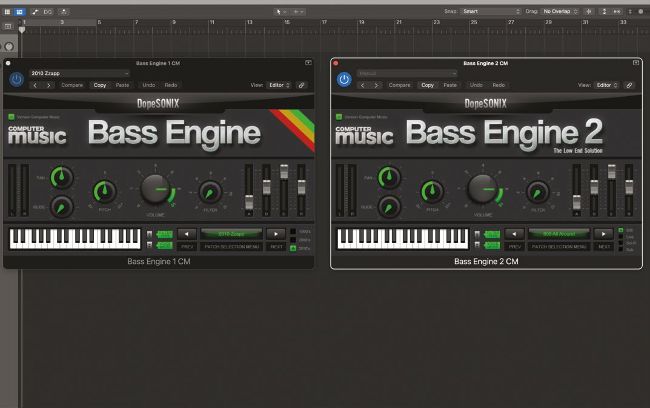
Task: Click a key on Bass Engine 2 keyboard
Action: point(402,239)
